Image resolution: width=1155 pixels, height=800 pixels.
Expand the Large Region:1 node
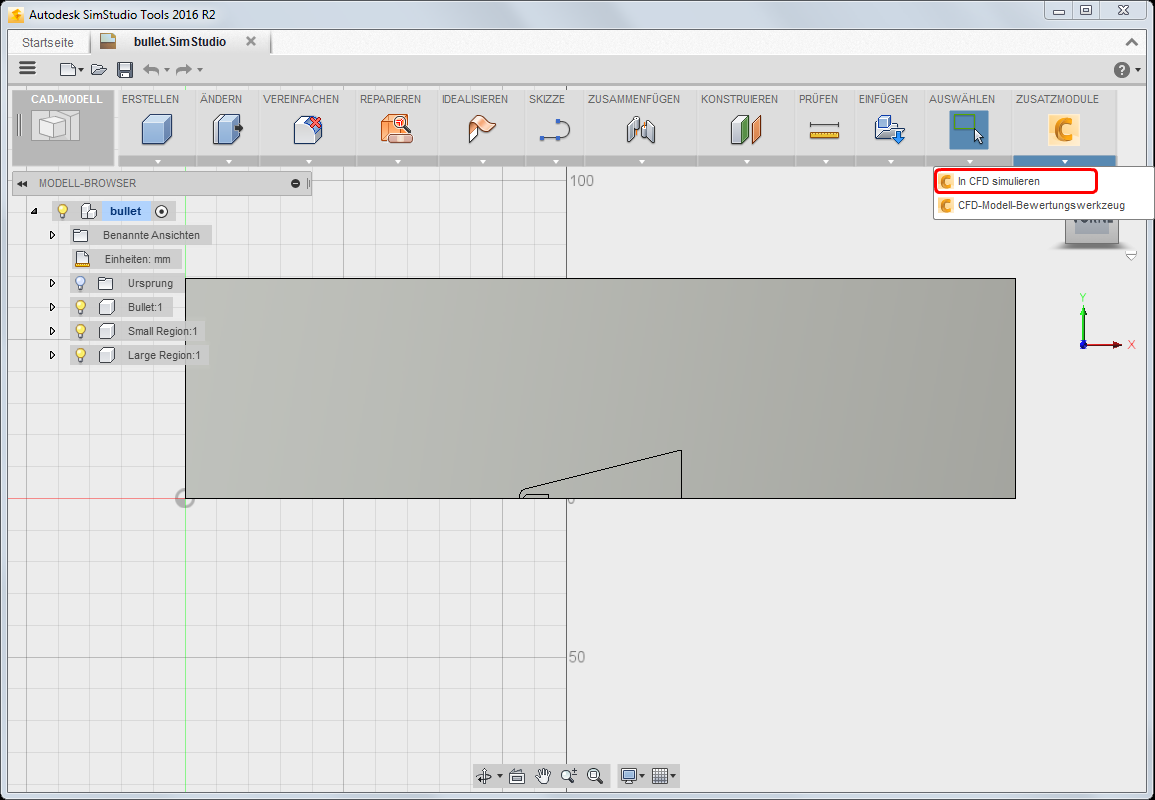(x=52, y=355)
